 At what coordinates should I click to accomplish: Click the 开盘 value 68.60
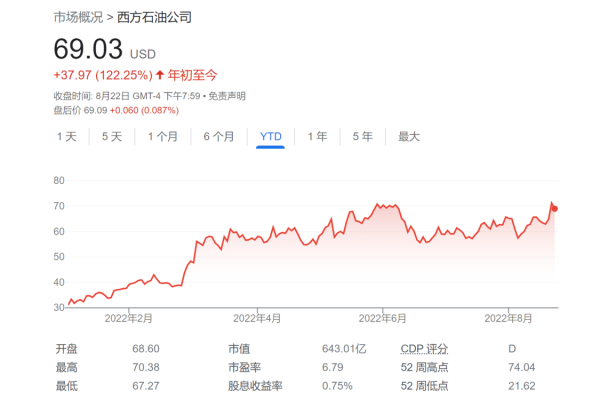[x=146, y=349]
